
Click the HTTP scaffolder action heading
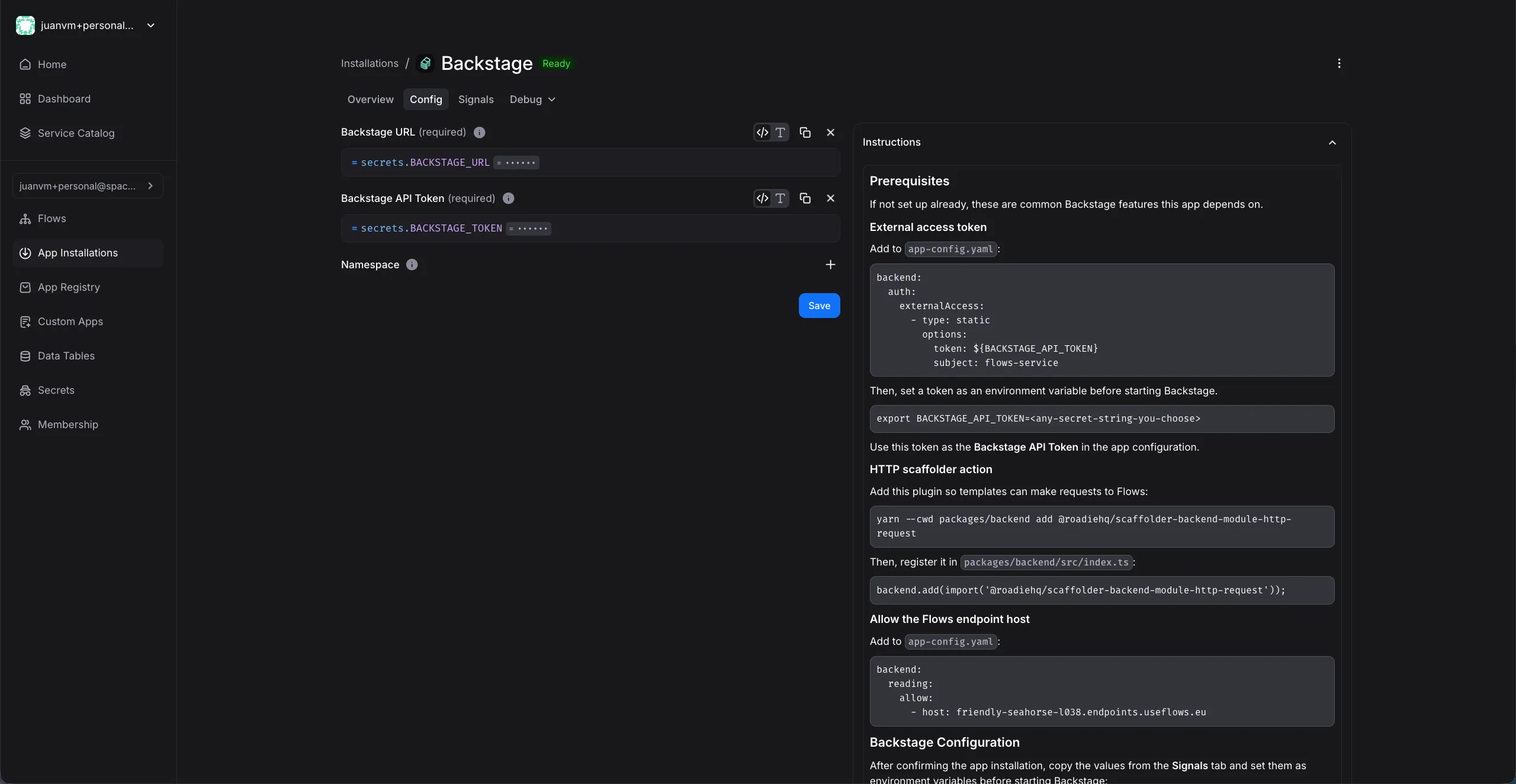931,470
